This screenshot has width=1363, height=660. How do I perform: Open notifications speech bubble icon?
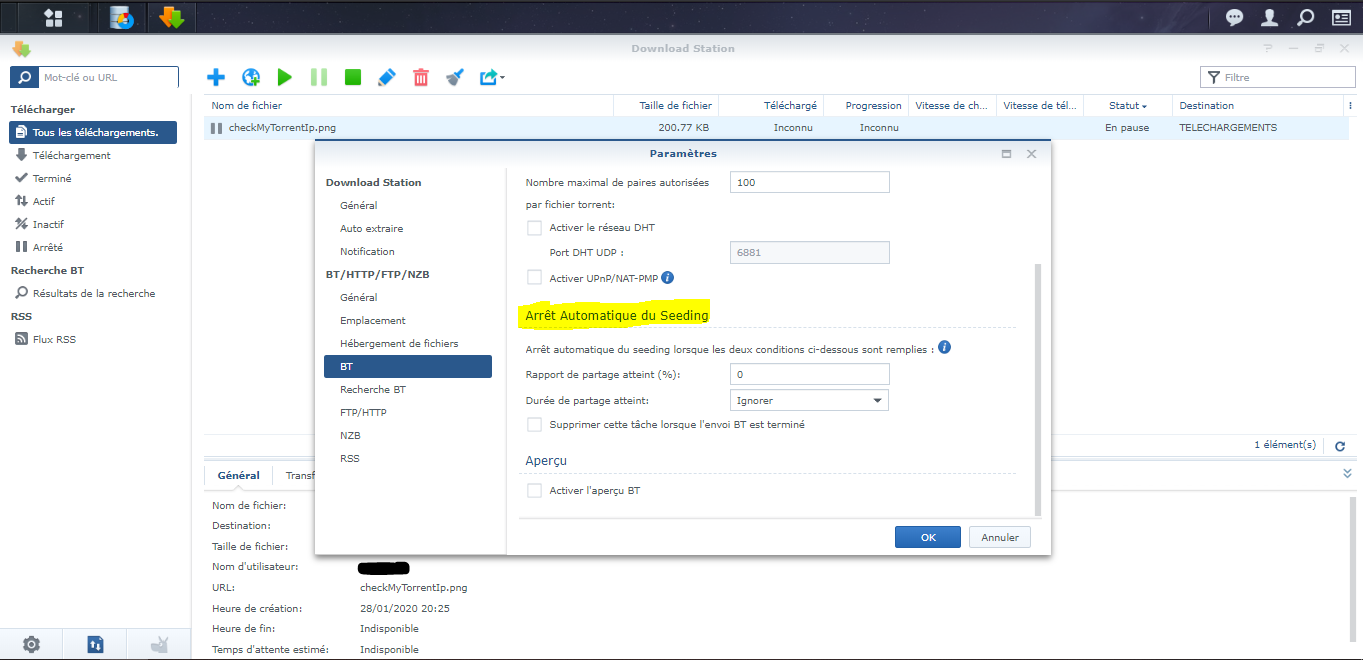1235,17
